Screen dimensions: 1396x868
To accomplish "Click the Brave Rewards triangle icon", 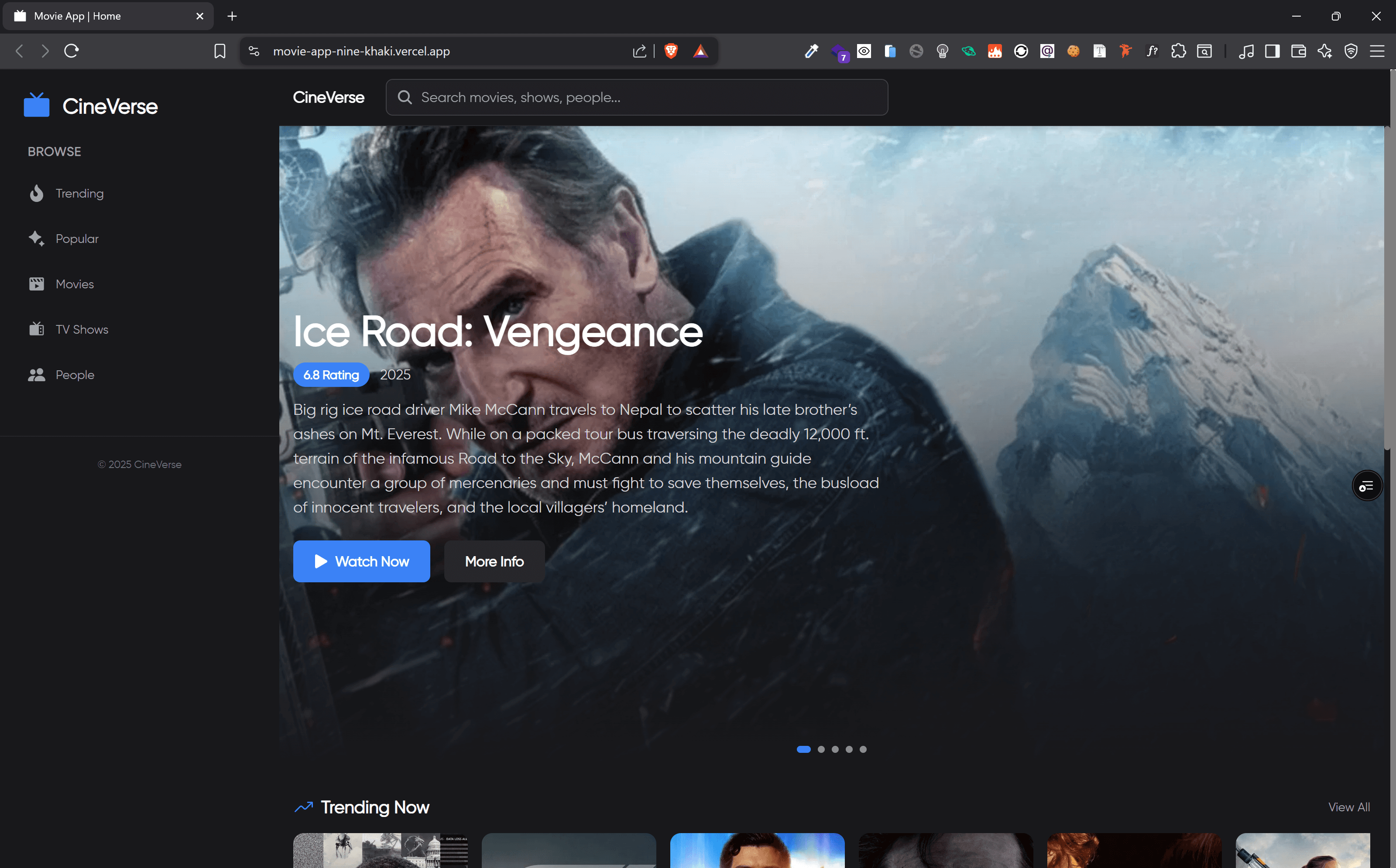I will 700,51.
